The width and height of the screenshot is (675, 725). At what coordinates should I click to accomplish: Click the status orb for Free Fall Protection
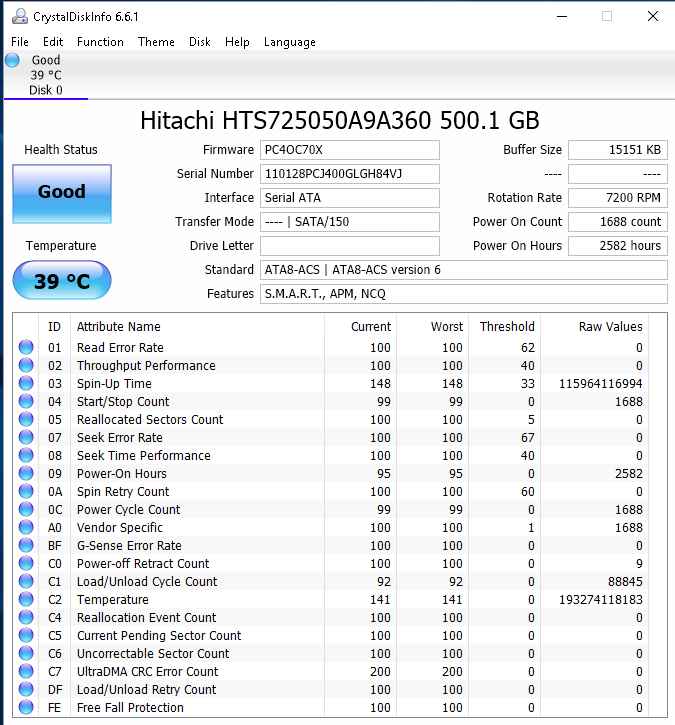[26, 707]
